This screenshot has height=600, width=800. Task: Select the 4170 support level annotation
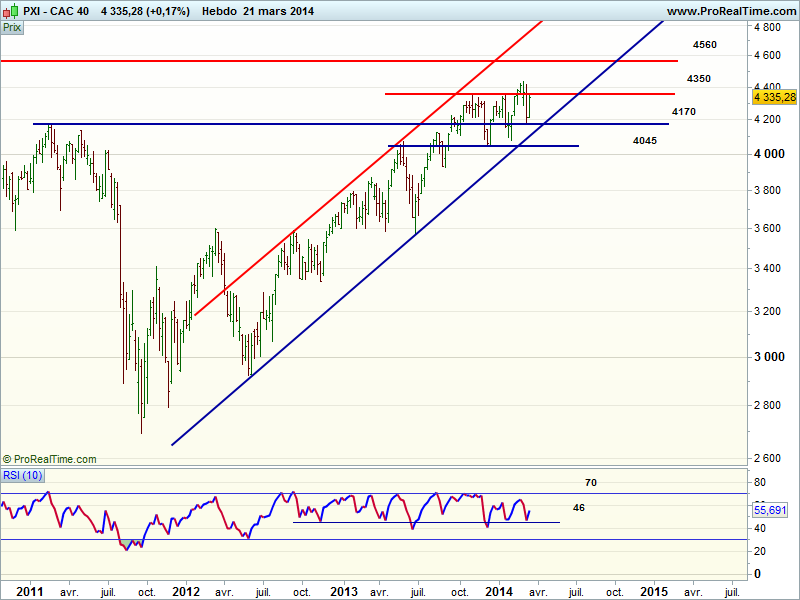tap(684, 111)
